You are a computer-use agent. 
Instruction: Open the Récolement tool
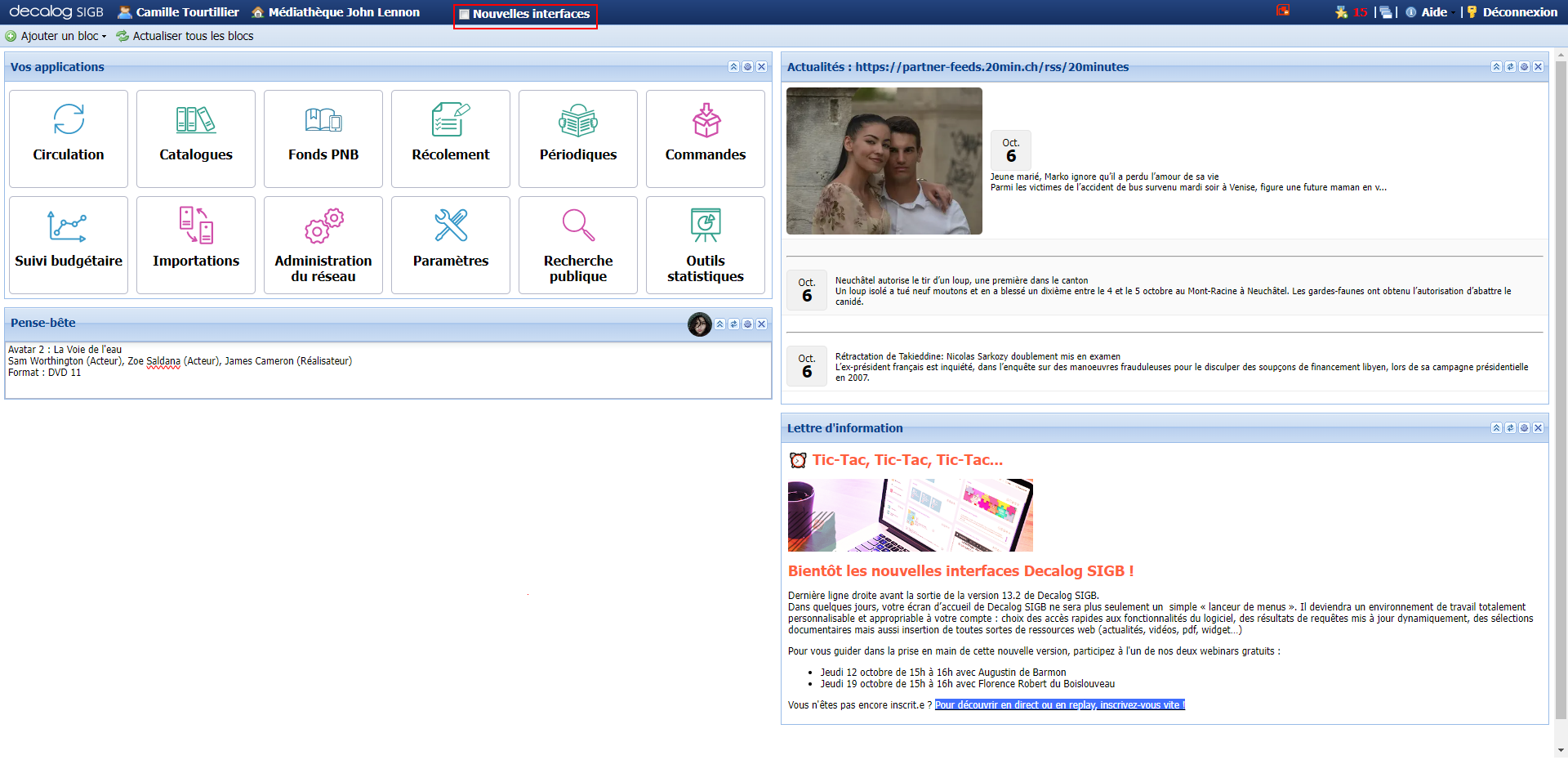(451, 139)
